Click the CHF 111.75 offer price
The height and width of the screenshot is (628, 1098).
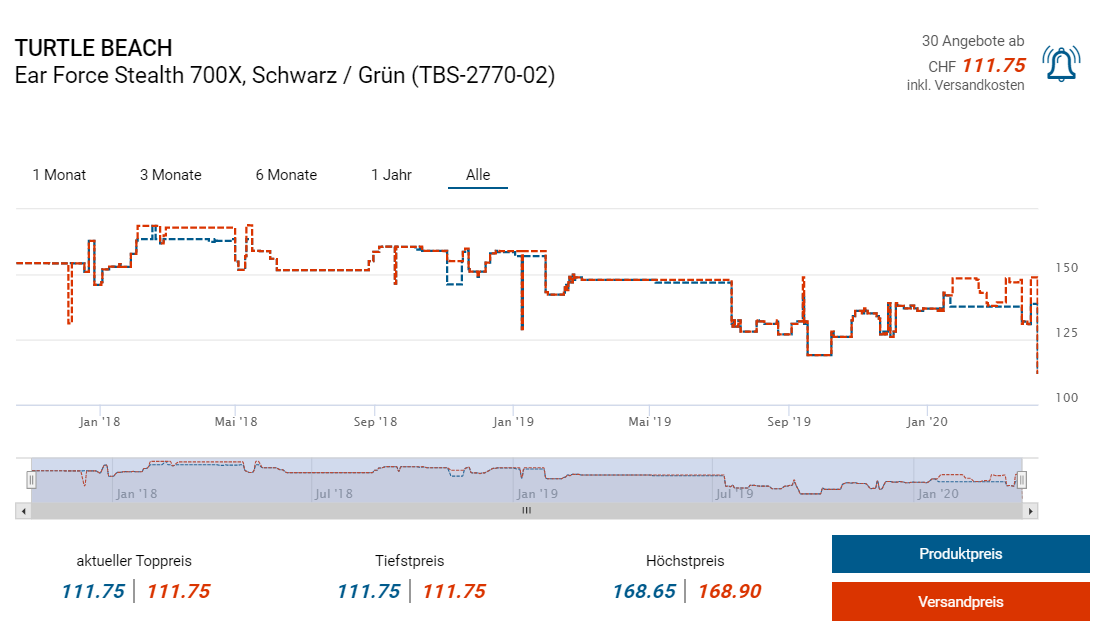[992, 66]
